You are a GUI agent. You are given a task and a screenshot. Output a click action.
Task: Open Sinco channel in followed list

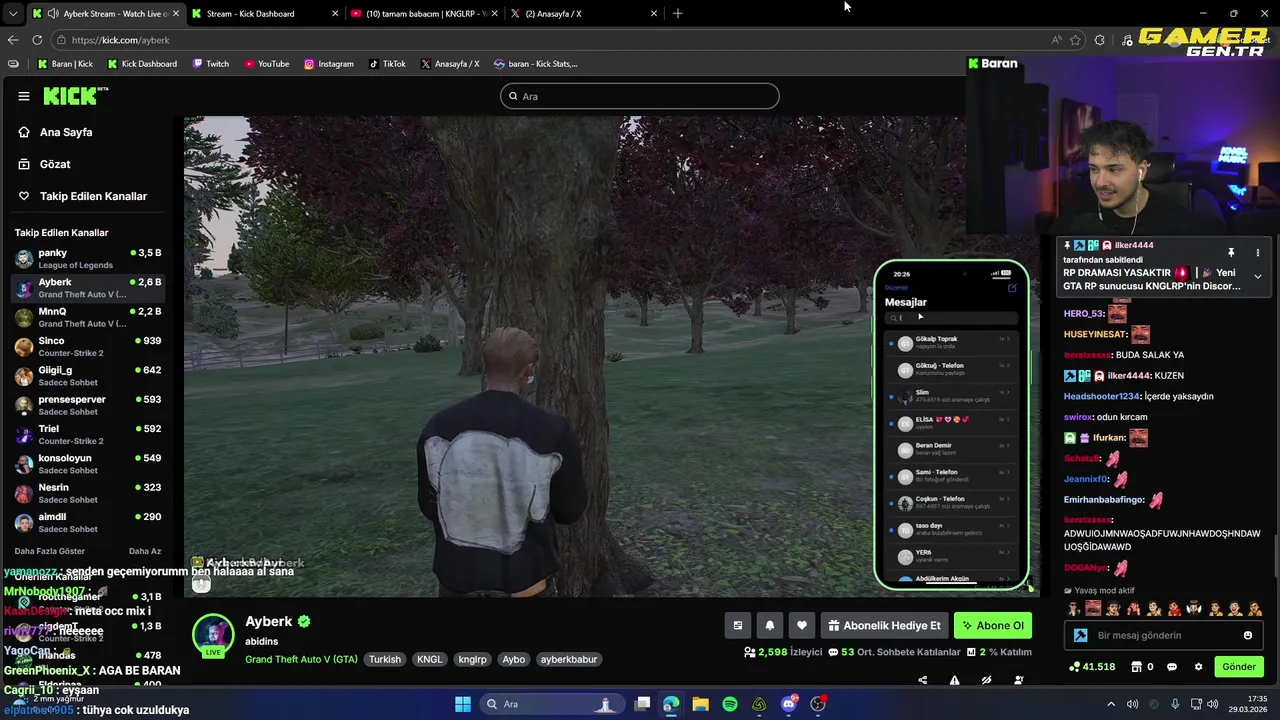tap(90, 346)
